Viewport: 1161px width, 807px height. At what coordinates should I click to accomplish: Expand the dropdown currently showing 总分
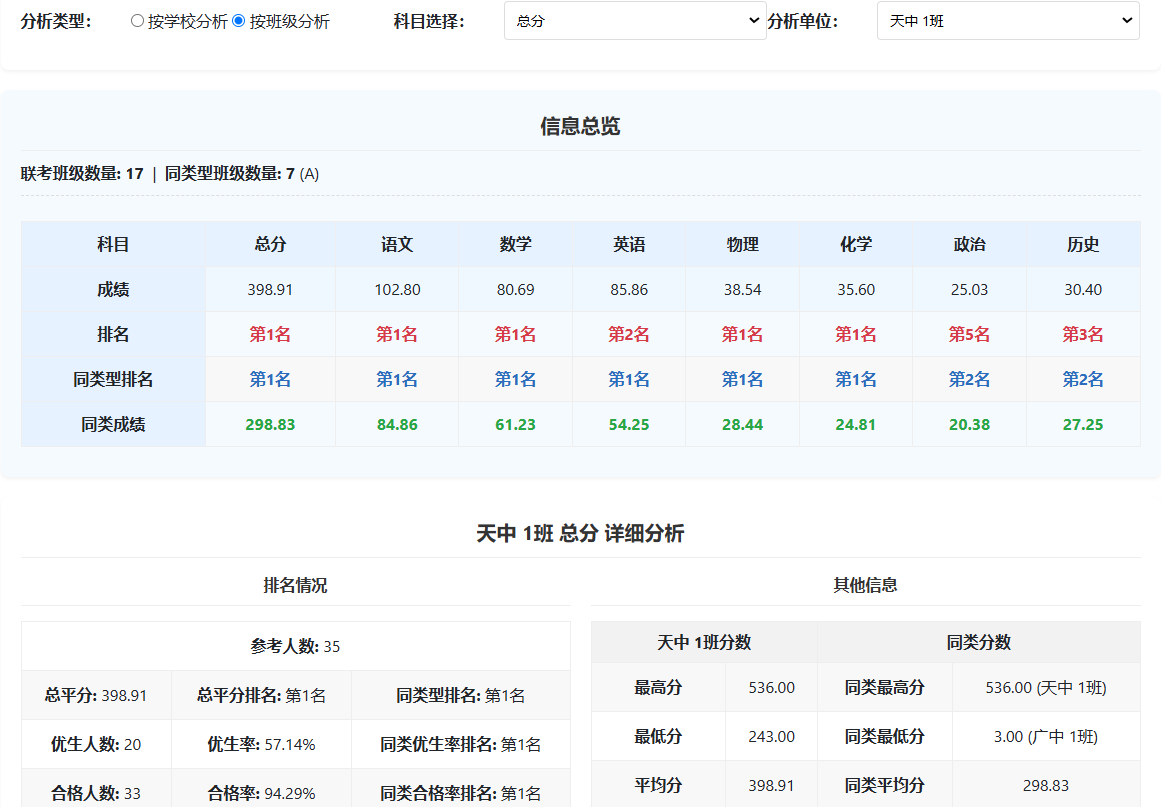coord(635,20)
